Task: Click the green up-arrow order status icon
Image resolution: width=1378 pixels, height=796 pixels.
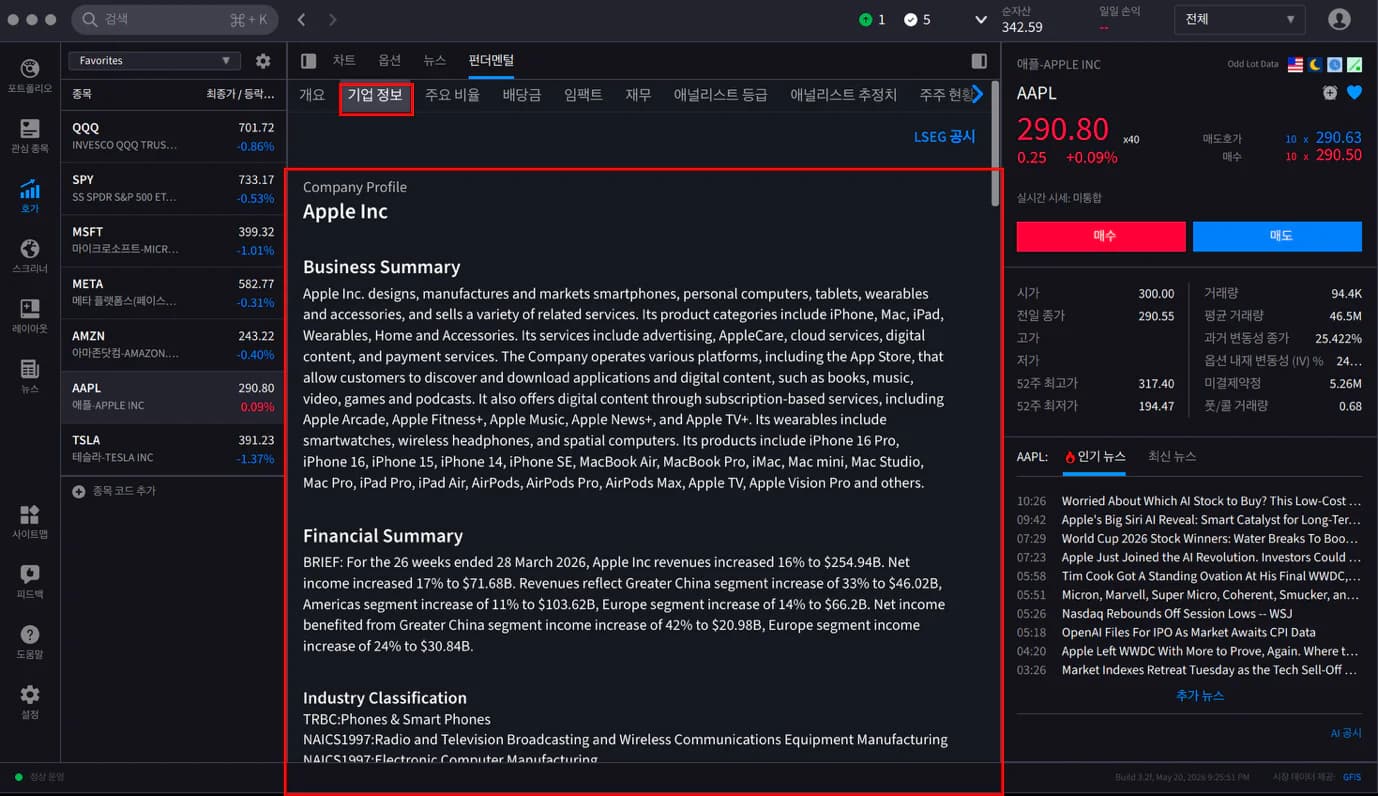Action: [x=865, y=20]
